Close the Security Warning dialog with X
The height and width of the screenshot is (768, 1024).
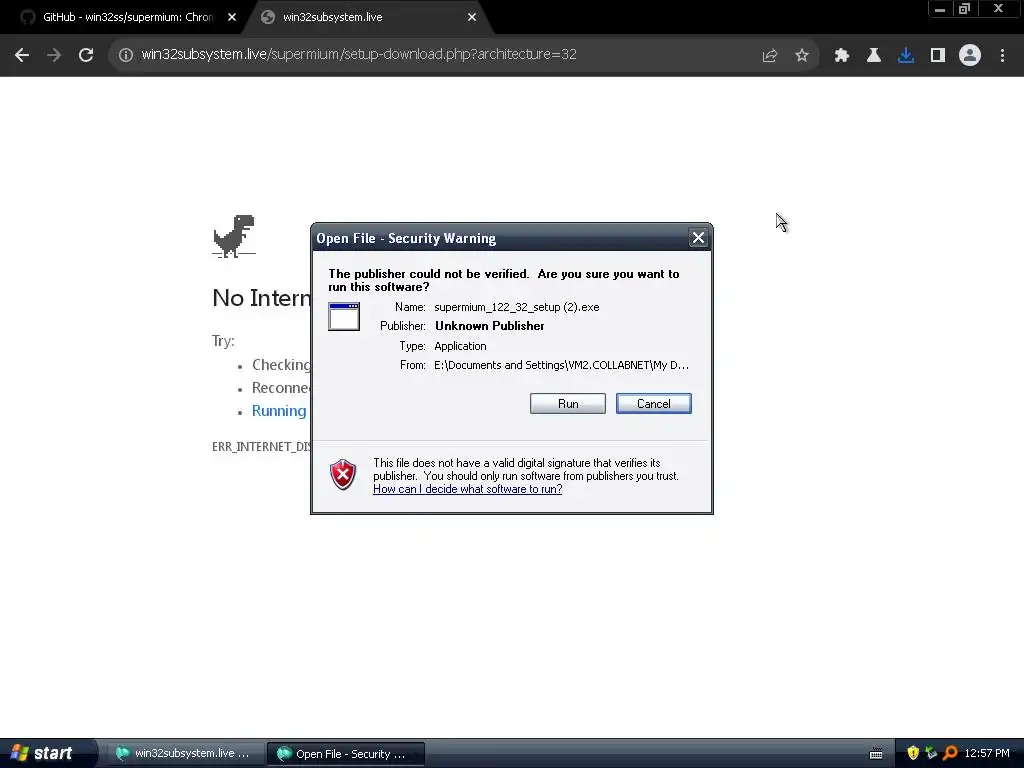tap(698, 238)
